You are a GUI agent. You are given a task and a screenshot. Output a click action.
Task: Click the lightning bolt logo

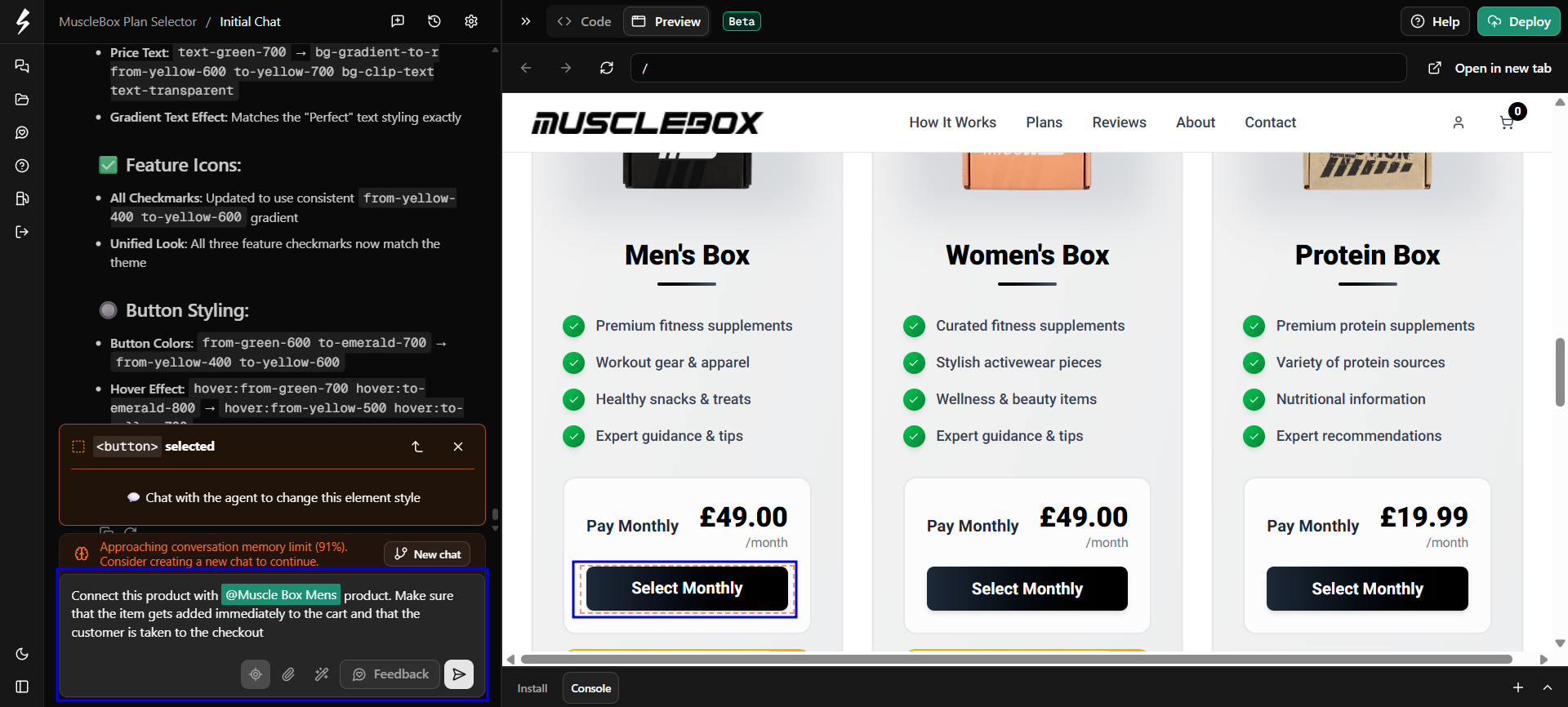pyautogui.click(x=22, y=21)
